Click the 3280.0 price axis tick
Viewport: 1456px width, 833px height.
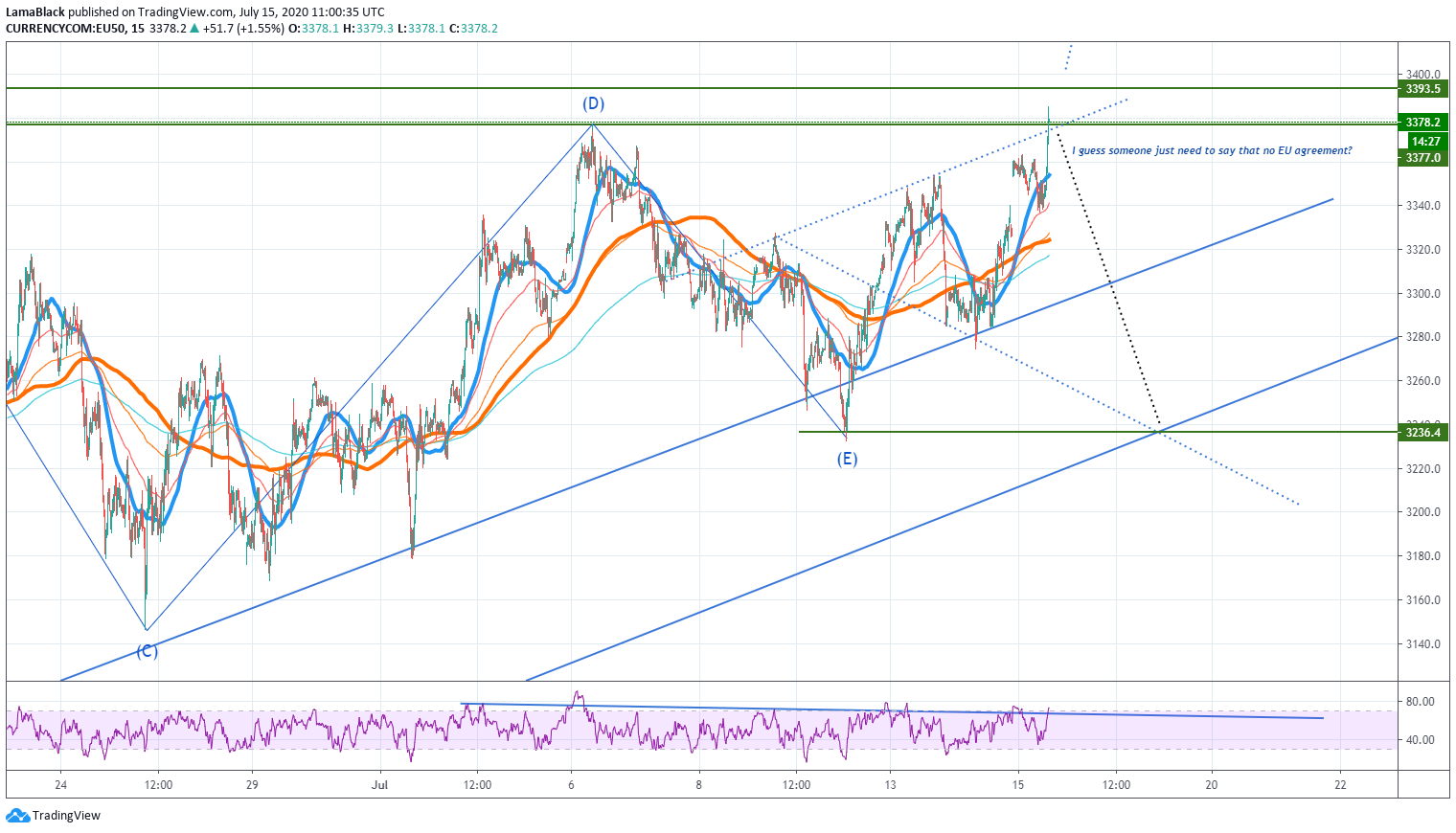1423,337
